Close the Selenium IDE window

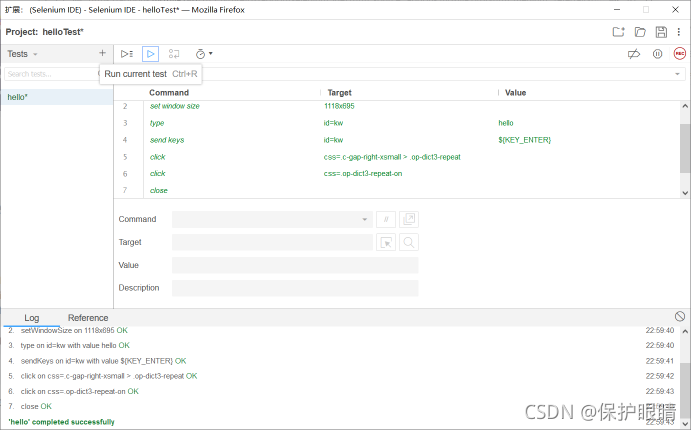pos(675,10)
